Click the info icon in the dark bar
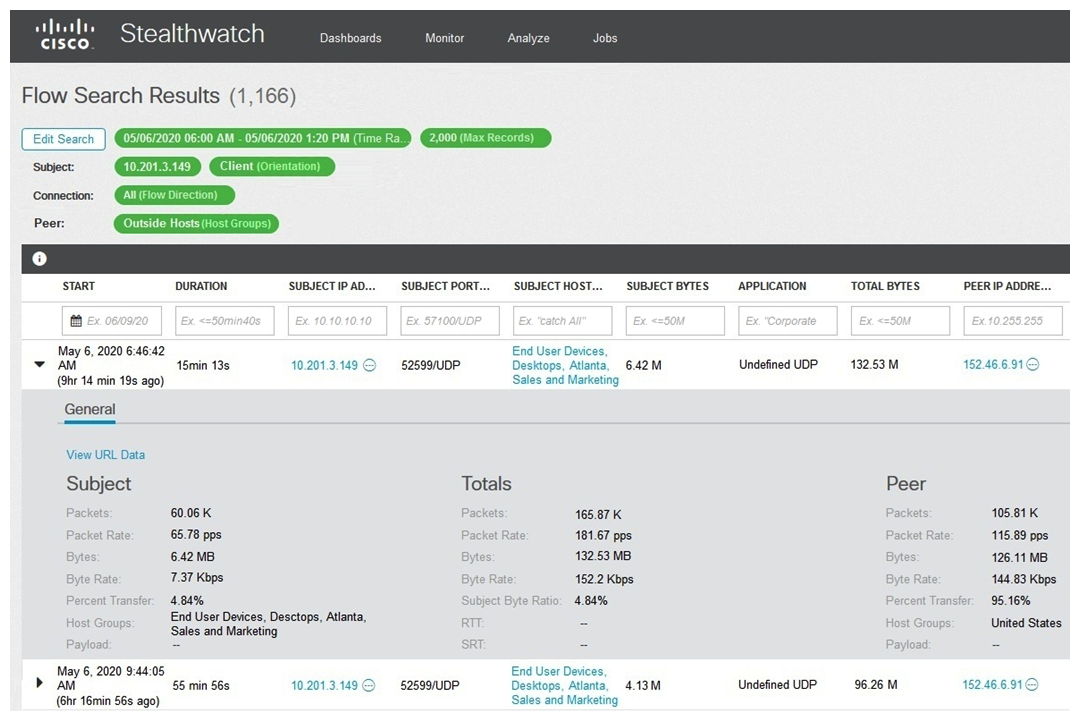 [x=40, y=259]
